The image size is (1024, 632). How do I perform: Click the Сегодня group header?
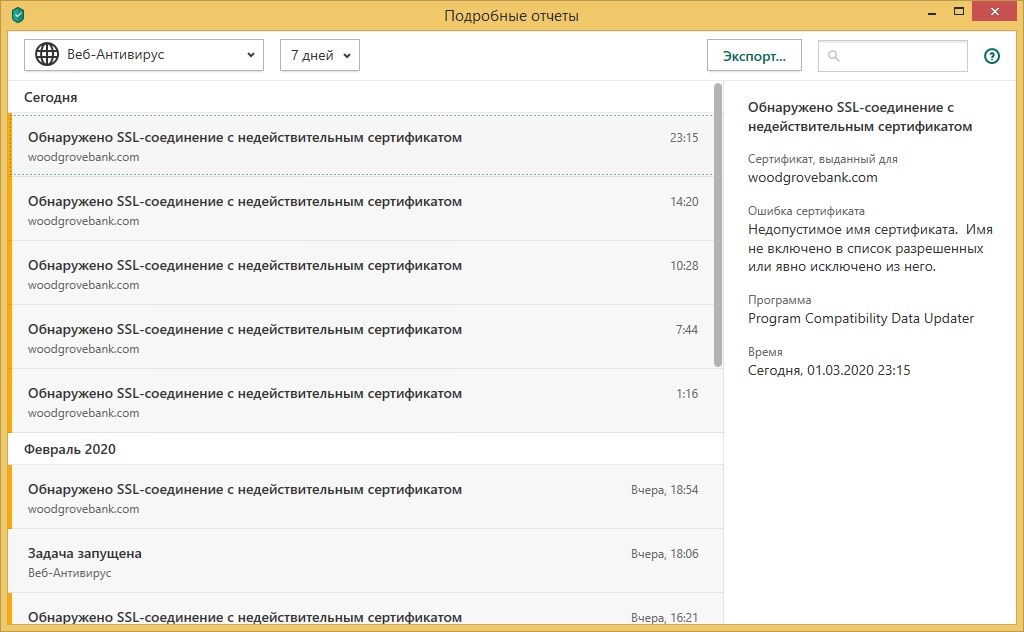click(x=51, y=97)
